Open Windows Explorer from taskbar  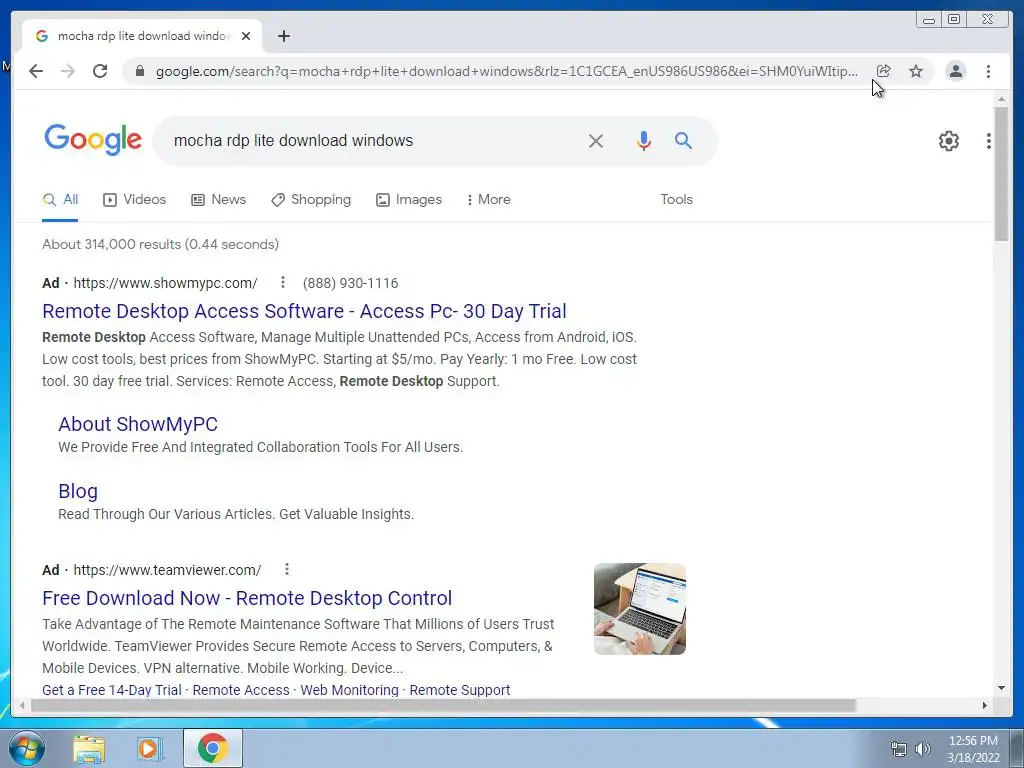[x=89, y=748]
